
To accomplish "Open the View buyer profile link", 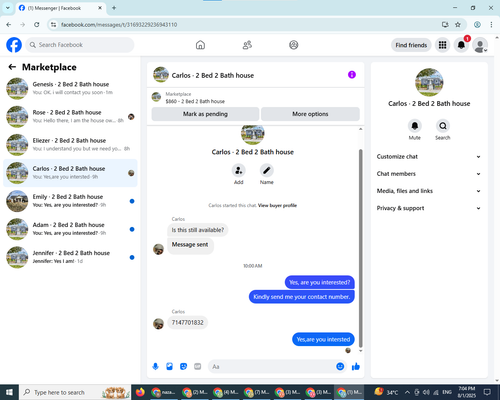I will 277,205.
